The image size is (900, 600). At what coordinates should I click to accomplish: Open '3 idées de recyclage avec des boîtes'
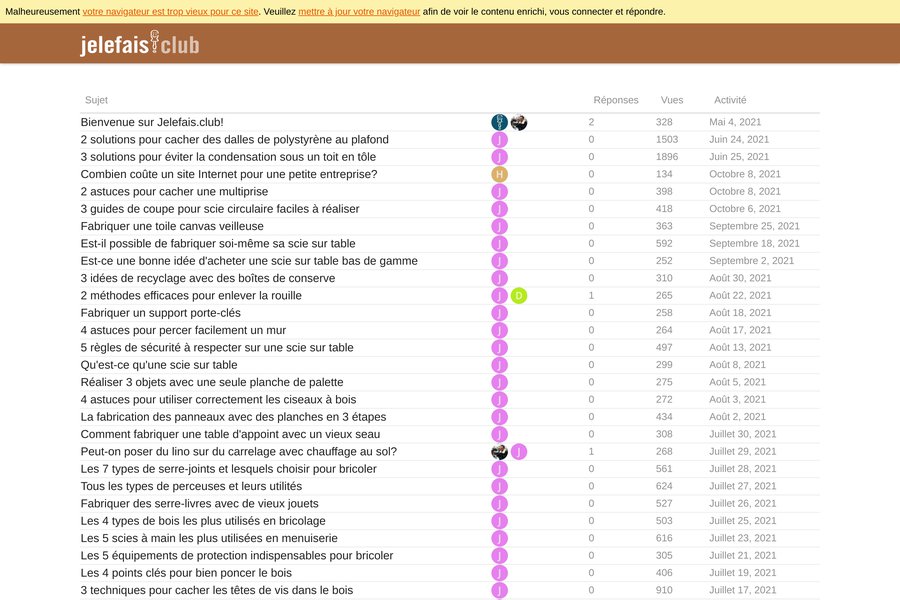[x=208, y=278]
